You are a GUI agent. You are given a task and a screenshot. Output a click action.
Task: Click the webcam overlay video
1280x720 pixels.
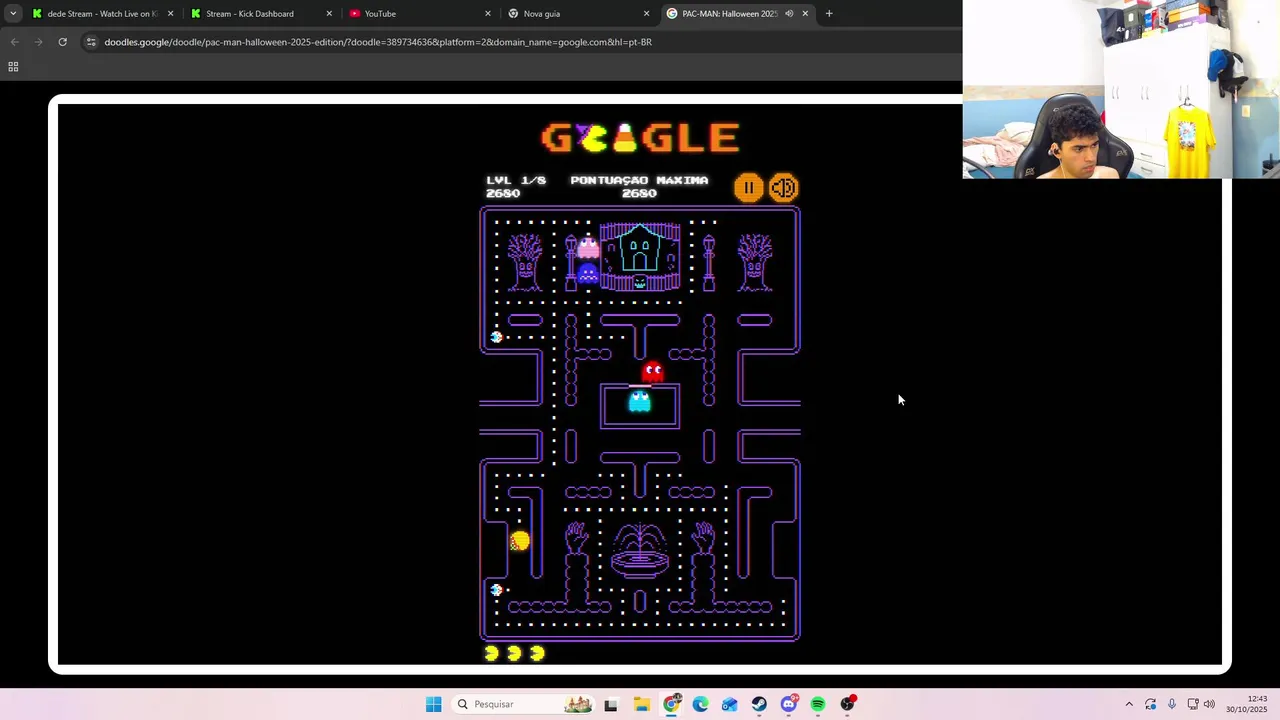[1121, 89]
